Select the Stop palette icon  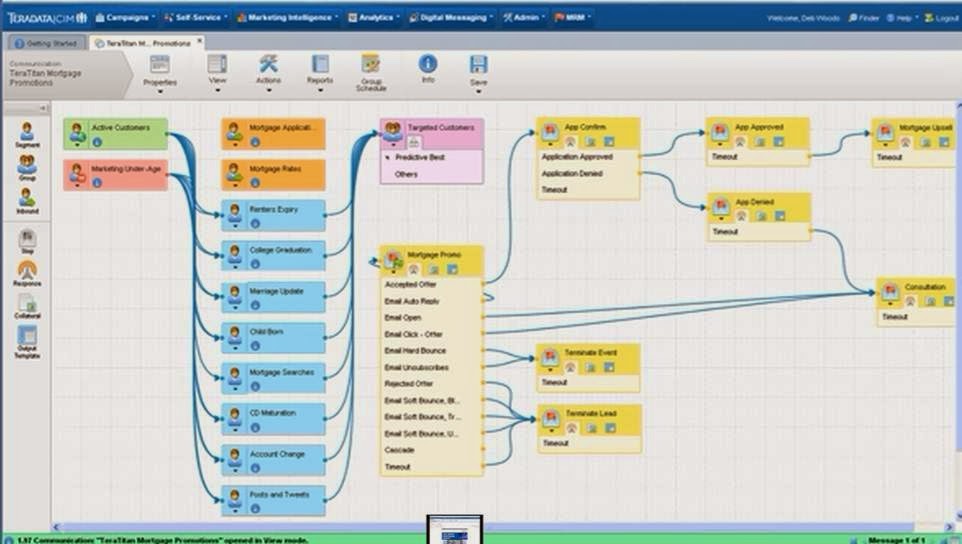[27, 238]
